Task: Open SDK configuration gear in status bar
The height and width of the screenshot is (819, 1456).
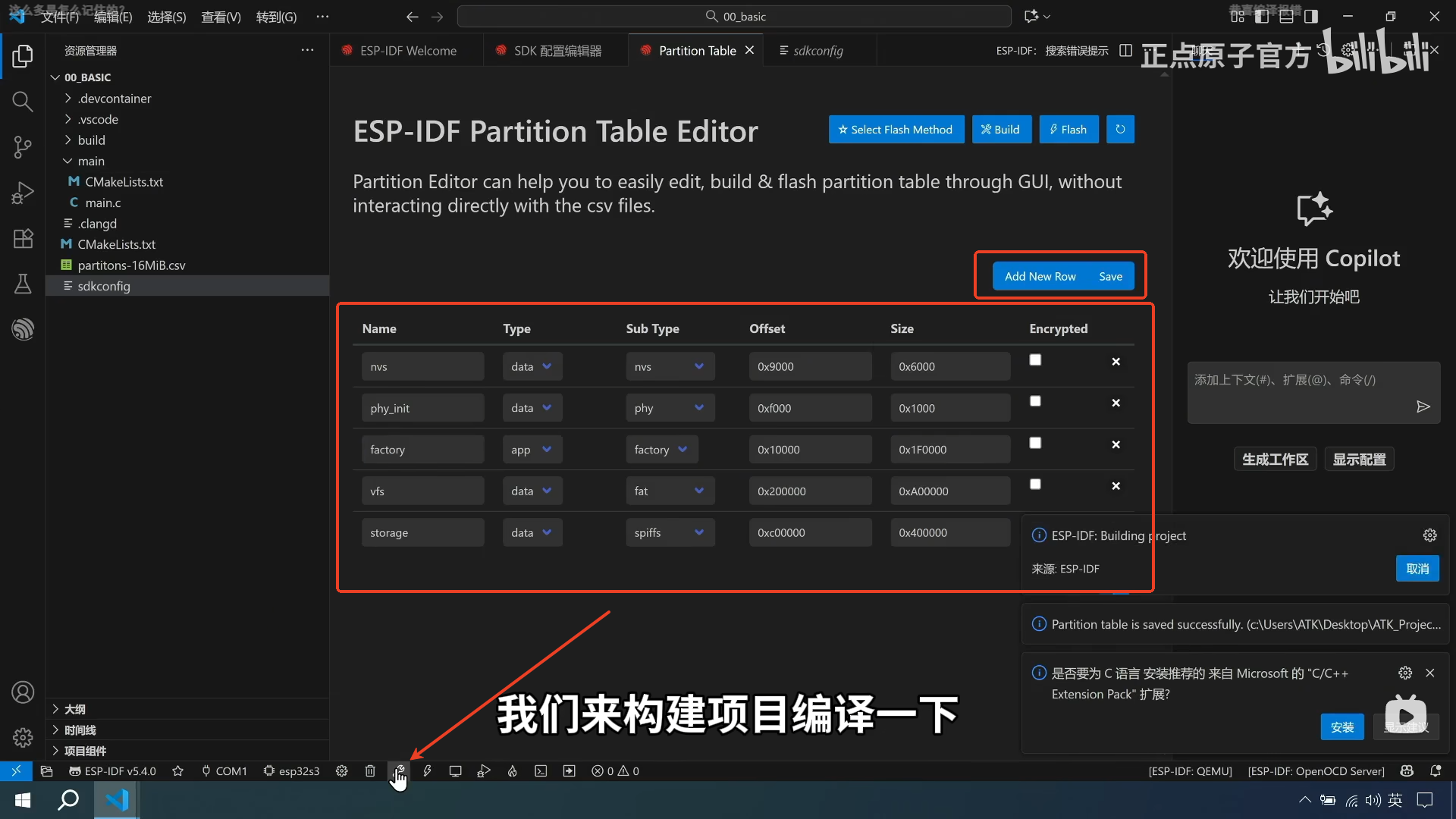Action: [342, 771]
